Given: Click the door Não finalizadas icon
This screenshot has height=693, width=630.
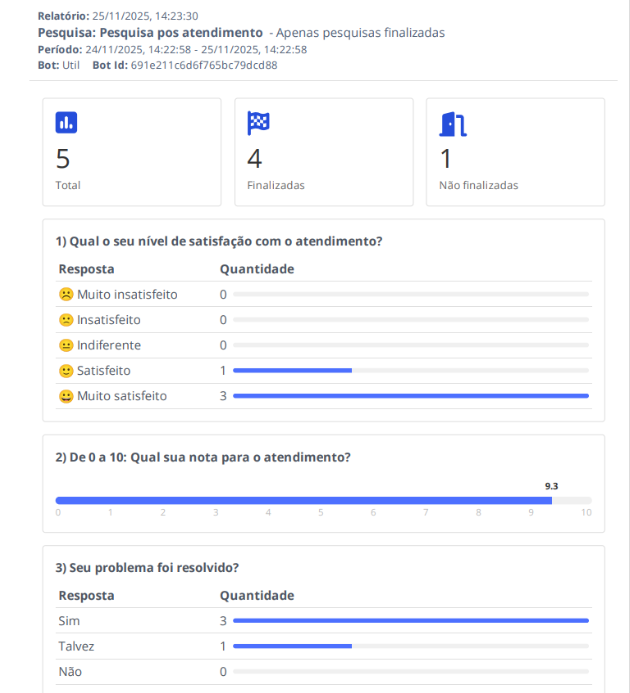Looking at the screenshot, I should coord(452,123).
